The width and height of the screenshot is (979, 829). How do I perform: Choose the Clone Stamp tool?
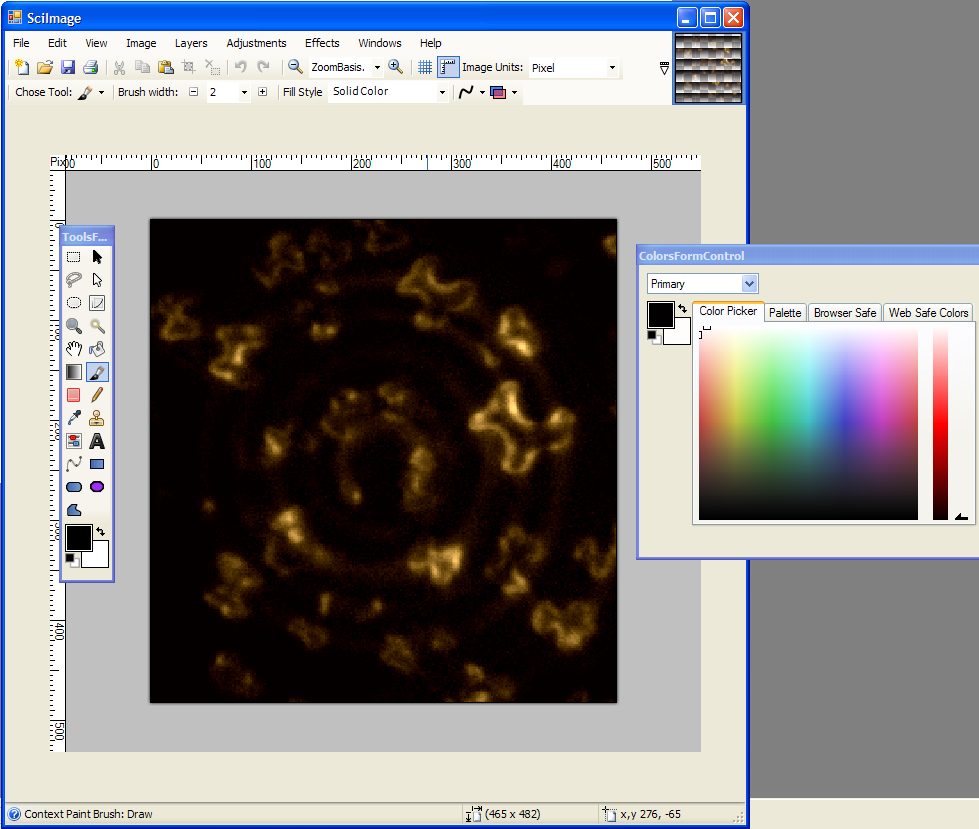97,418
